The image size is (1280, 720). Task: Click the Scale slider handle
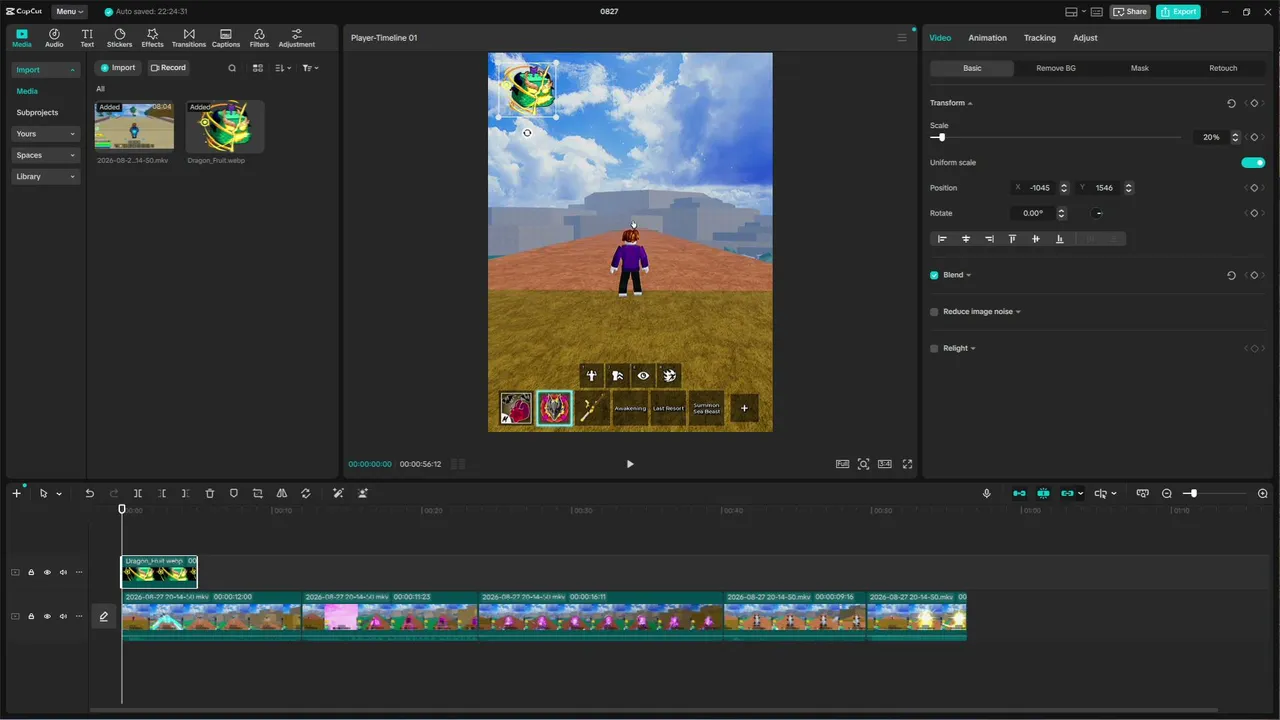click(x=942, y=137)
